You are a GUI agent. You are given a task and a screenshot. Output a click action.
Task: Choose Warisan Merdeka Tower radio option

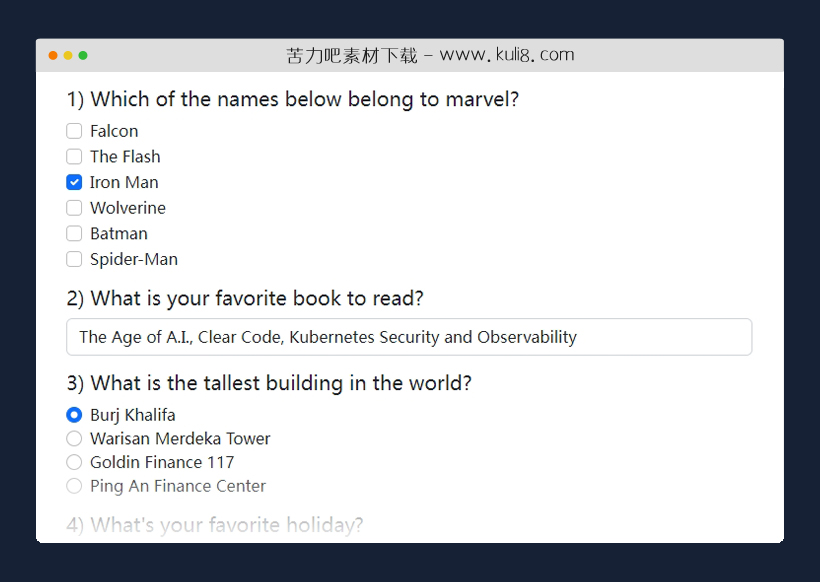74,439
